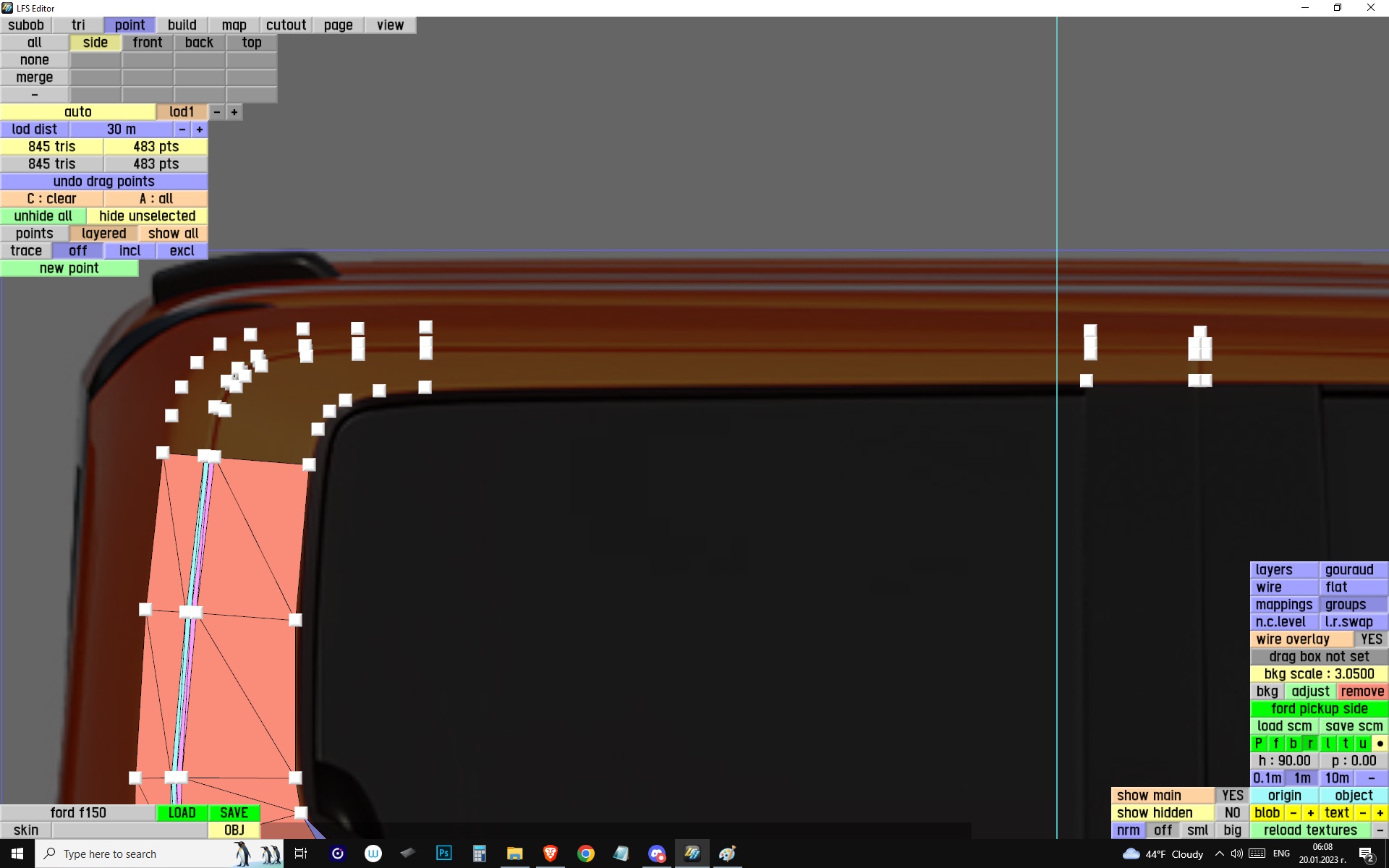Open the Calculator taskbar icon
1389x868 pixels.
[479, 854]
